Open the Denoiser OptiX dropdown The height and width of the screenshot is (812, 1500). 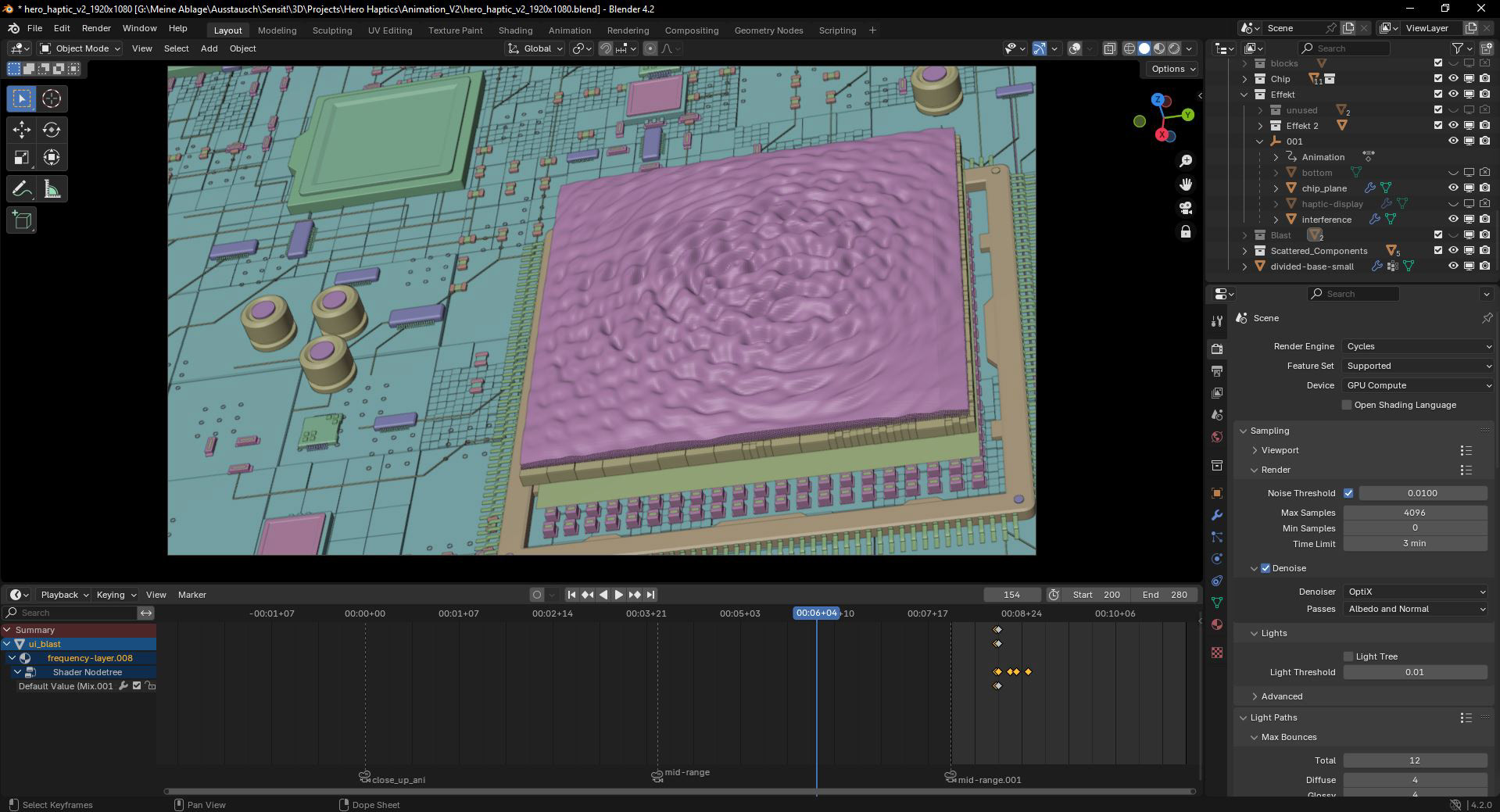(1415, 592)
